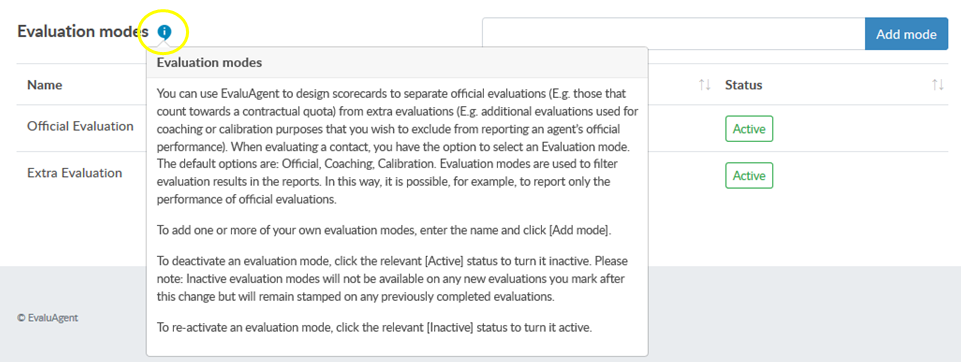The width and height of the screenshot is (961, 362).
Task: Click the EvaluAgent copyright footer text
Action: tap(47, 318)
